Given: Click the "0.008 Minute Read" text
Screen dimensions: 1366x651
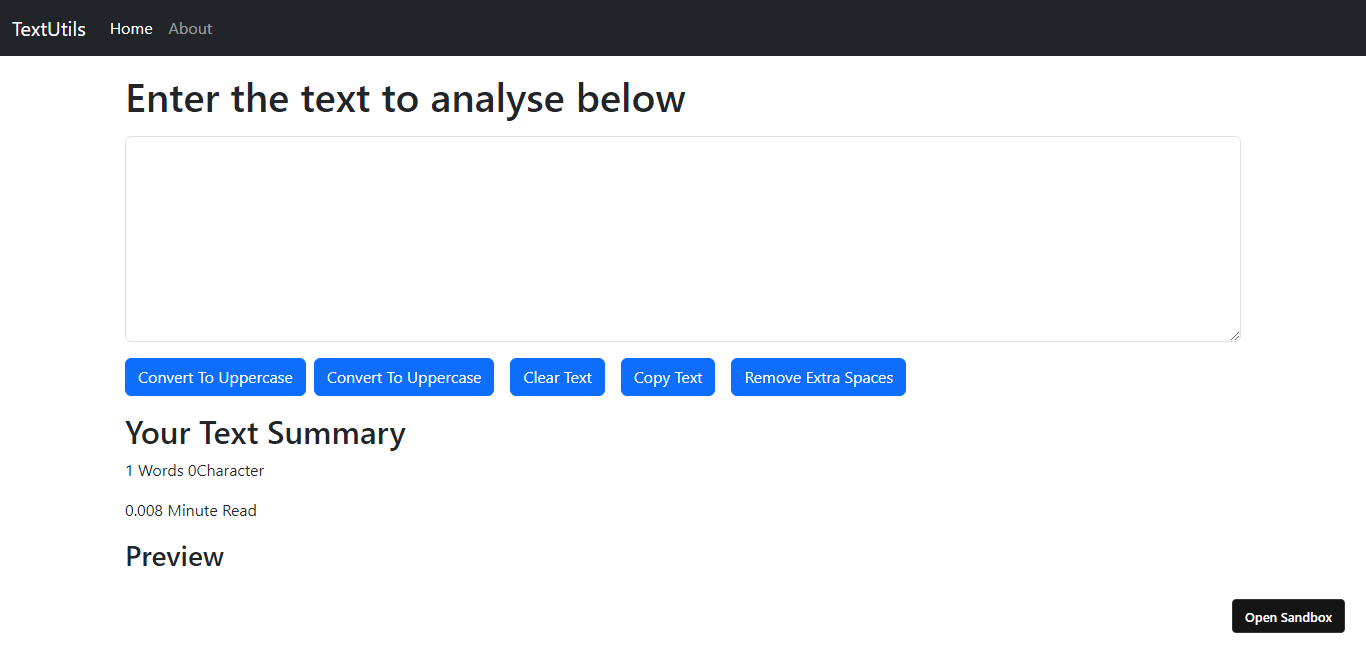Looking at the screenshot, I should click(191, 511).
